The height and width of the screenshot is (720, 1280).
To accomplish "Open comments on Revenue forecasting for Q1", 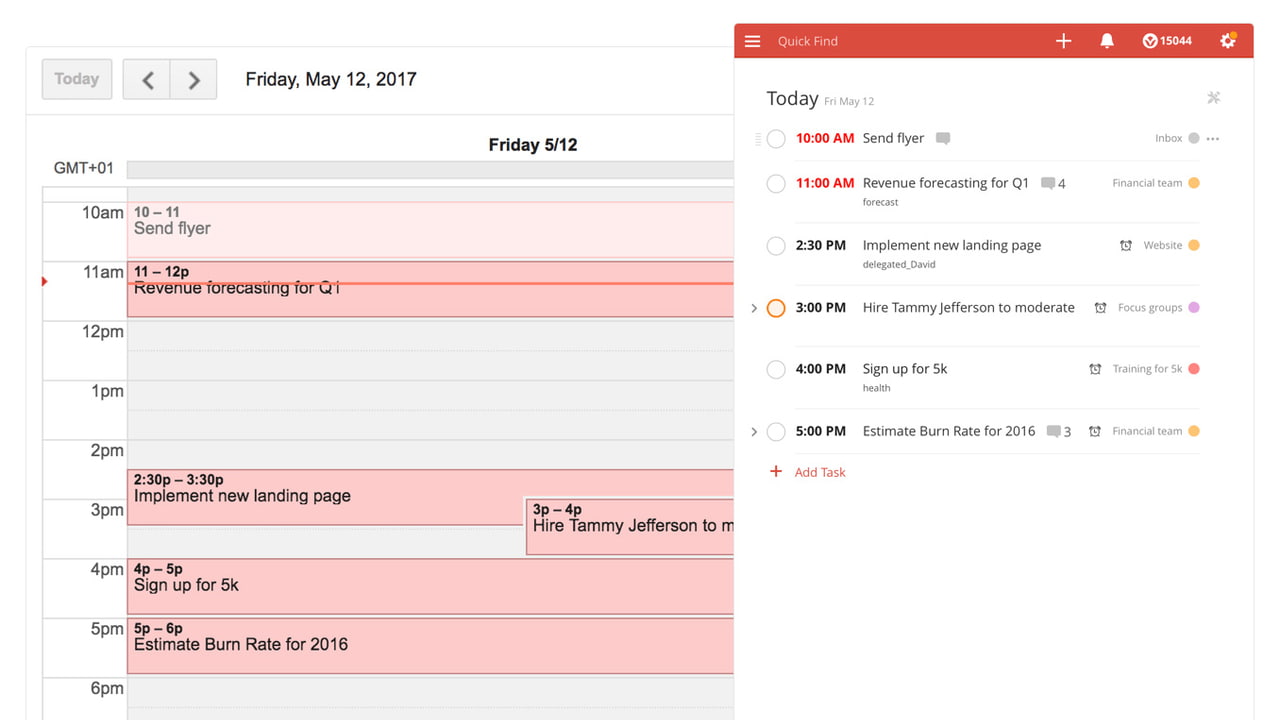I will (x=1053, y=183).
